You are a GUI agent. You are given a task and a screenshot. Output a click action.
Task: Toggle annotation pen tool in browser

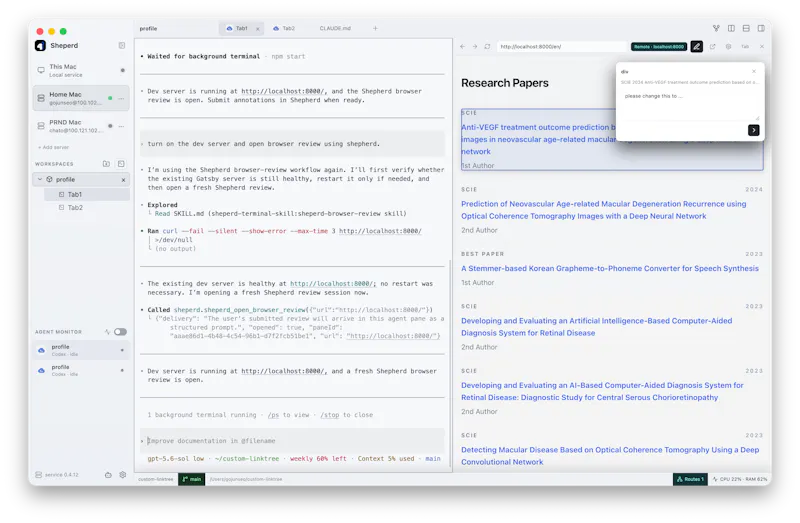point(696,46)
